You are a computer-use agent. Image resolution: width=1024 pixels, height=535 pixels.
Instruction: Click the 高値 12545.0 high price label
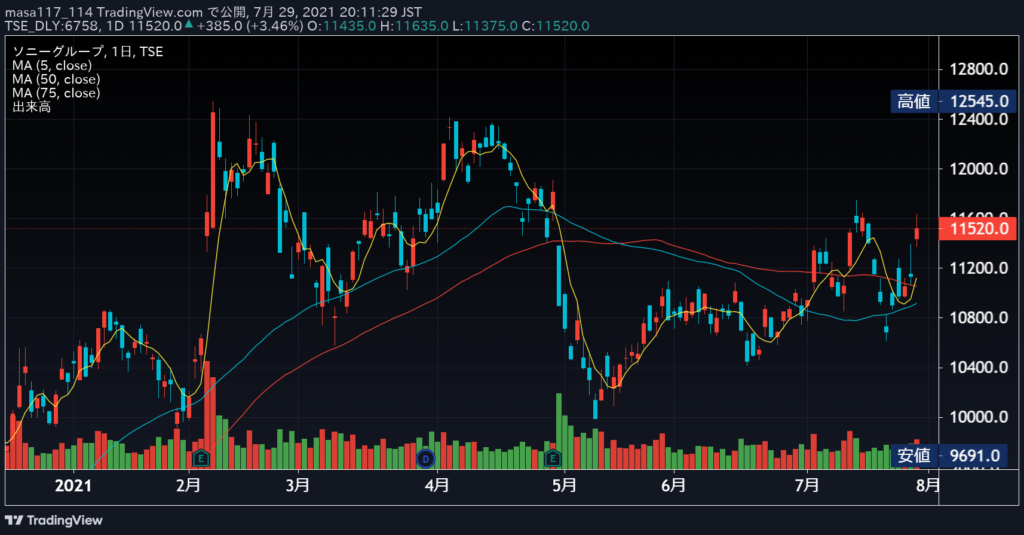click(953, 101)
